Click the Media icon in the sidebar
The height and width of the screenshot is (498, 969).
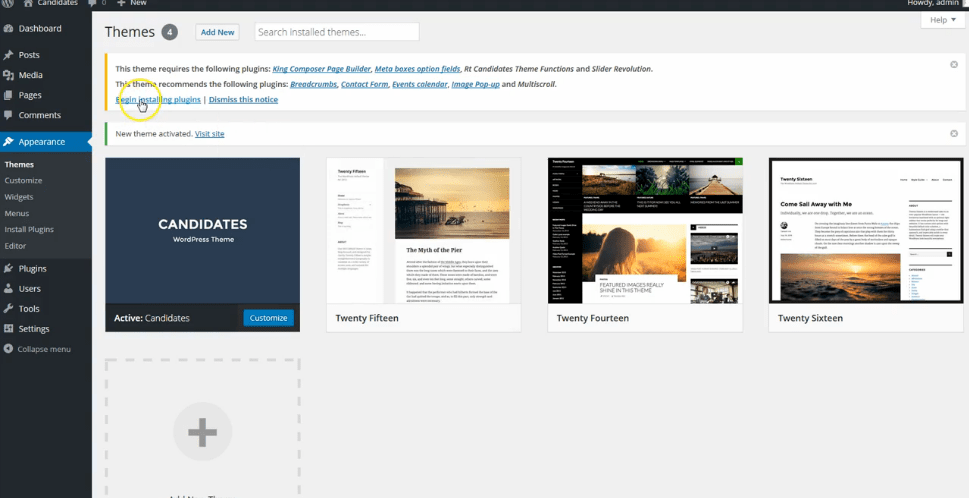(9, 75)
